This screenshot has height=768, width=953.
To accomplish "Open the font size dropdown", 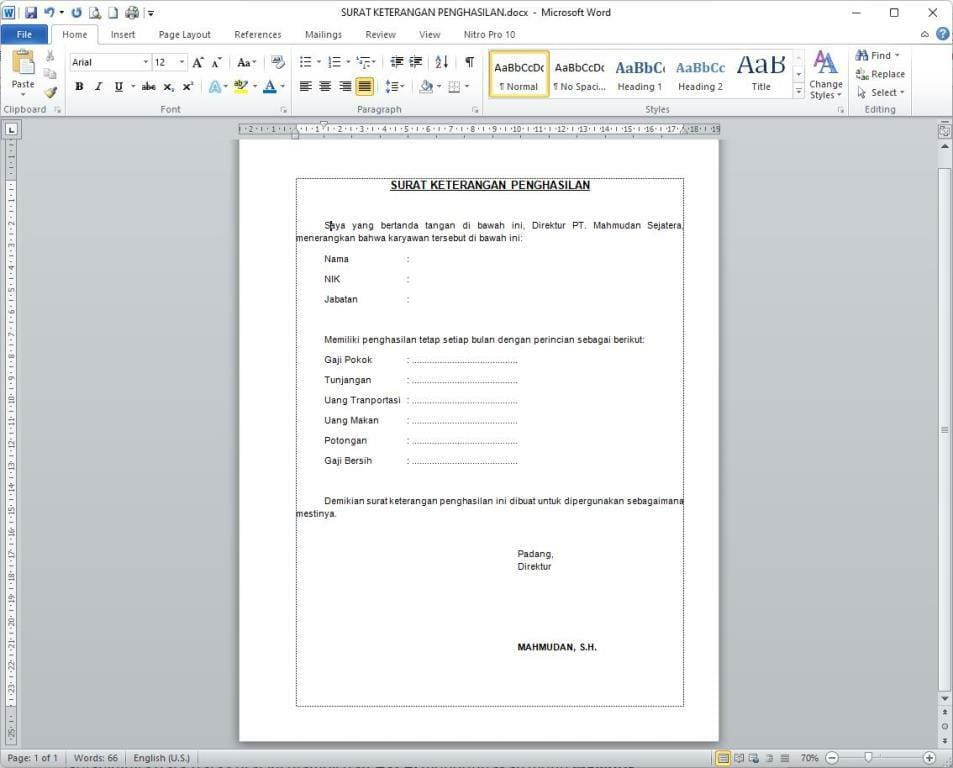I will coord(181,62).
